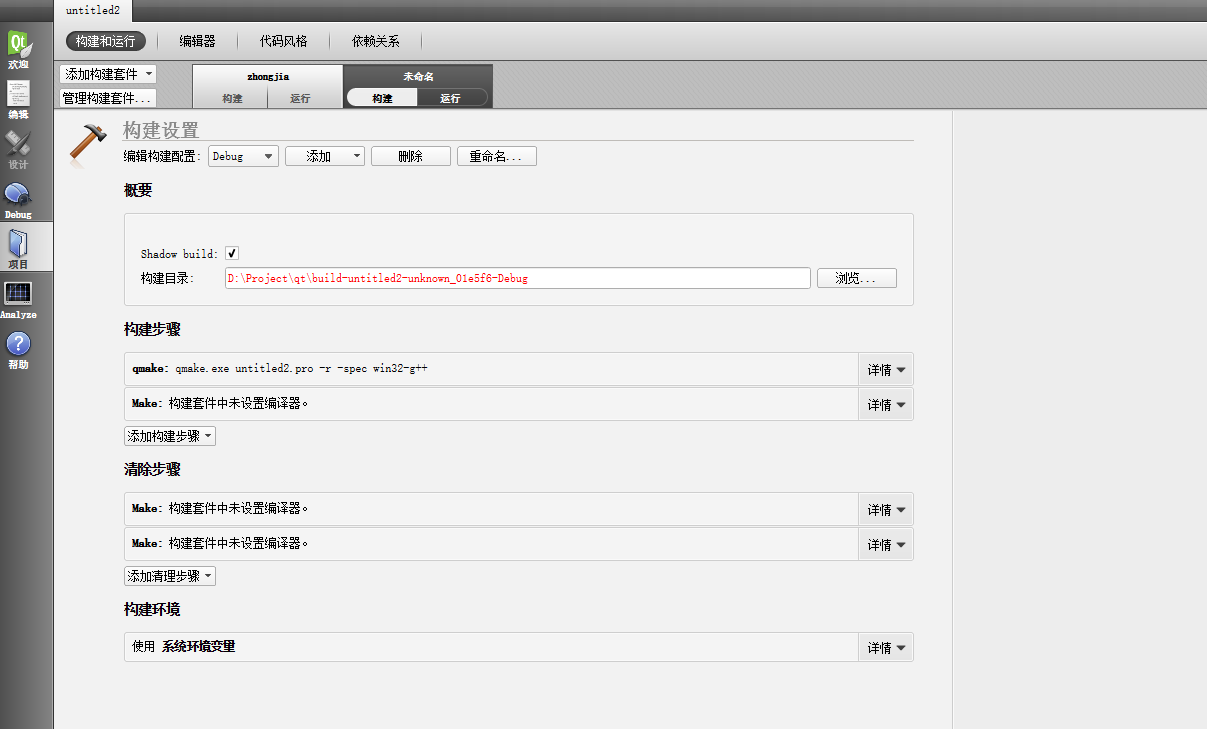Image resolution: width=1207 pixels, height=729 pixels.
Task: Open 详情 for the qmake step
Action: tap(885, 368)
